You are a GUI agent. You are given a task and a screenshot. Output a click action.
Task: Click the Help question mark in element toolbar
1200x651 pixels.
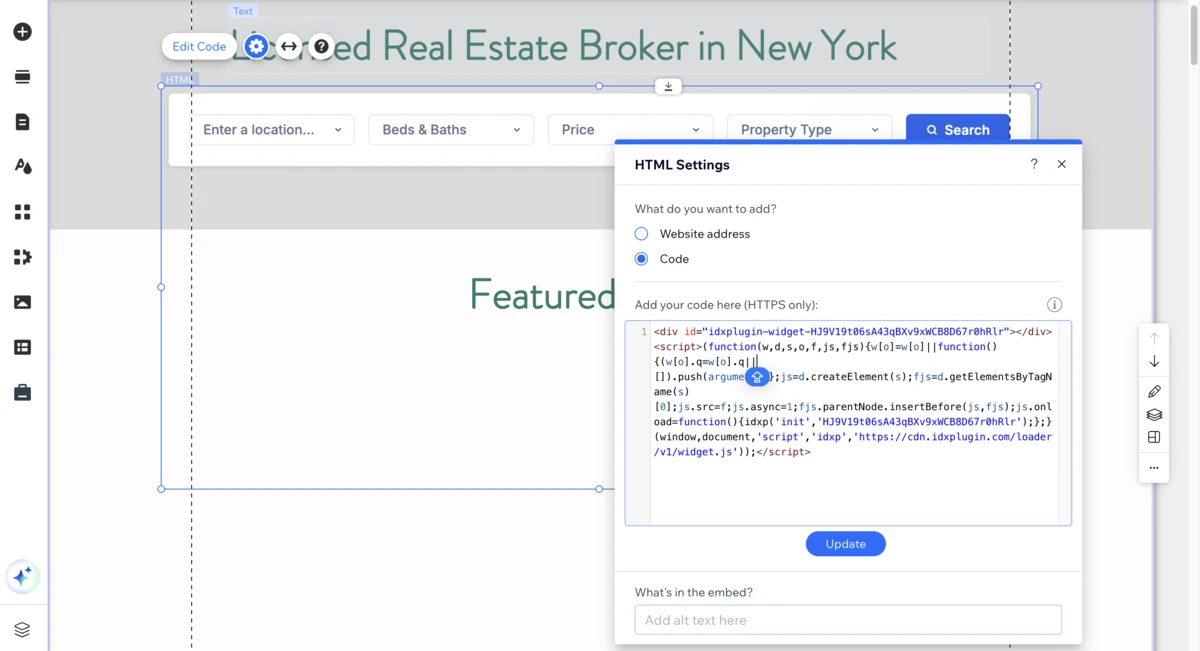321,46
